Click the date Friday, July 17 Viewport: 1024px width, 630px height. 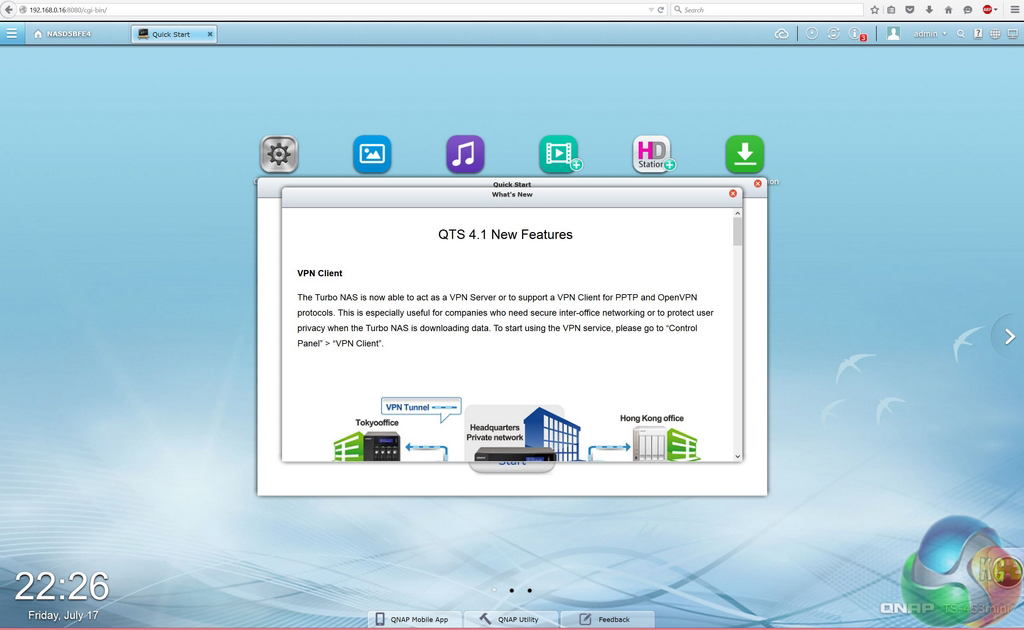[x=63, y=615]
